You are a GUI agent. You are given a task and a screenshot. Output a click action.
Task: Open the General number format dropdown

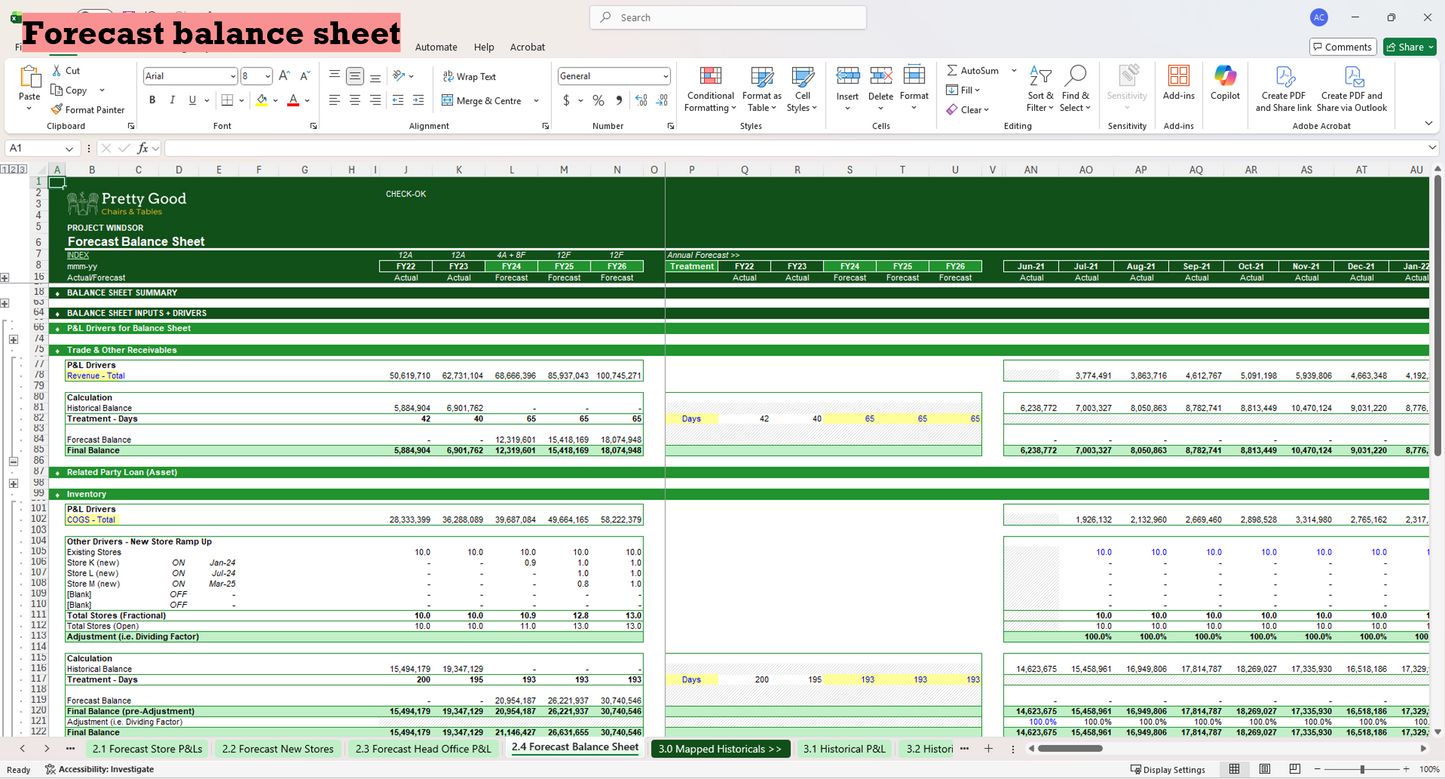click(668, 76)
